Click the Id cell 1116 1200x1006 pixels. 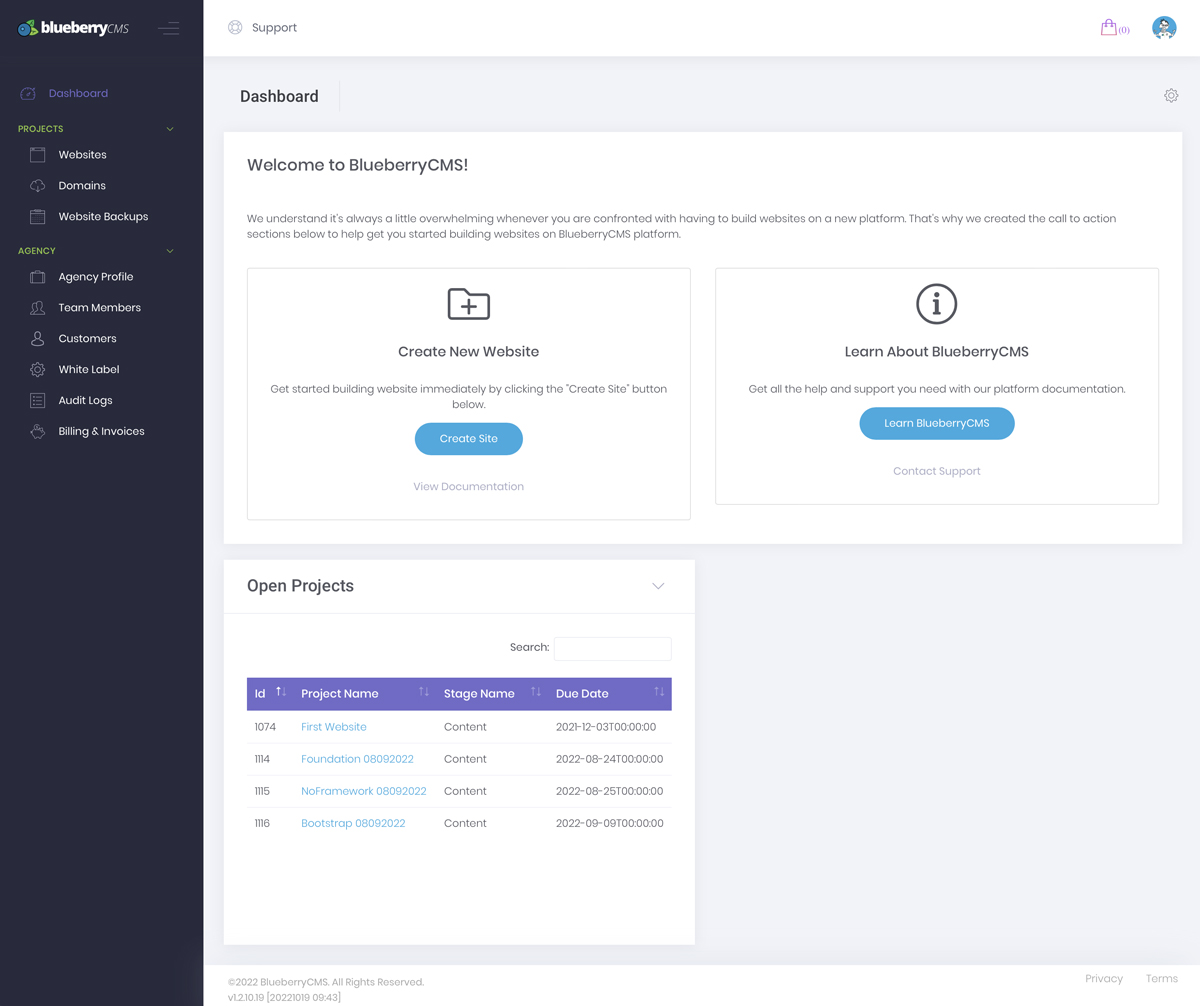(x=263, y=823)
